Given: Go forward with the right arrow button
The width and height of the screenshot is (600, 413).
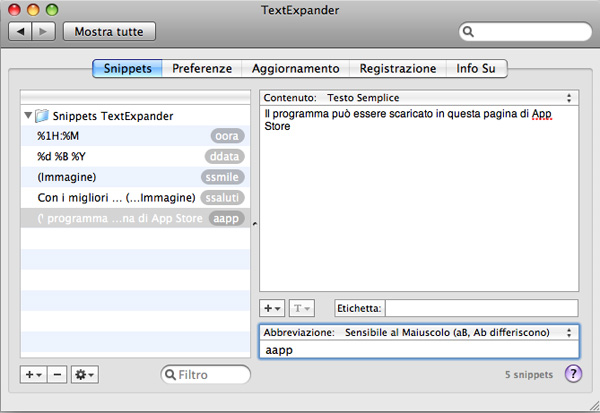Looking at the screenshot, I should coord(44,31).
